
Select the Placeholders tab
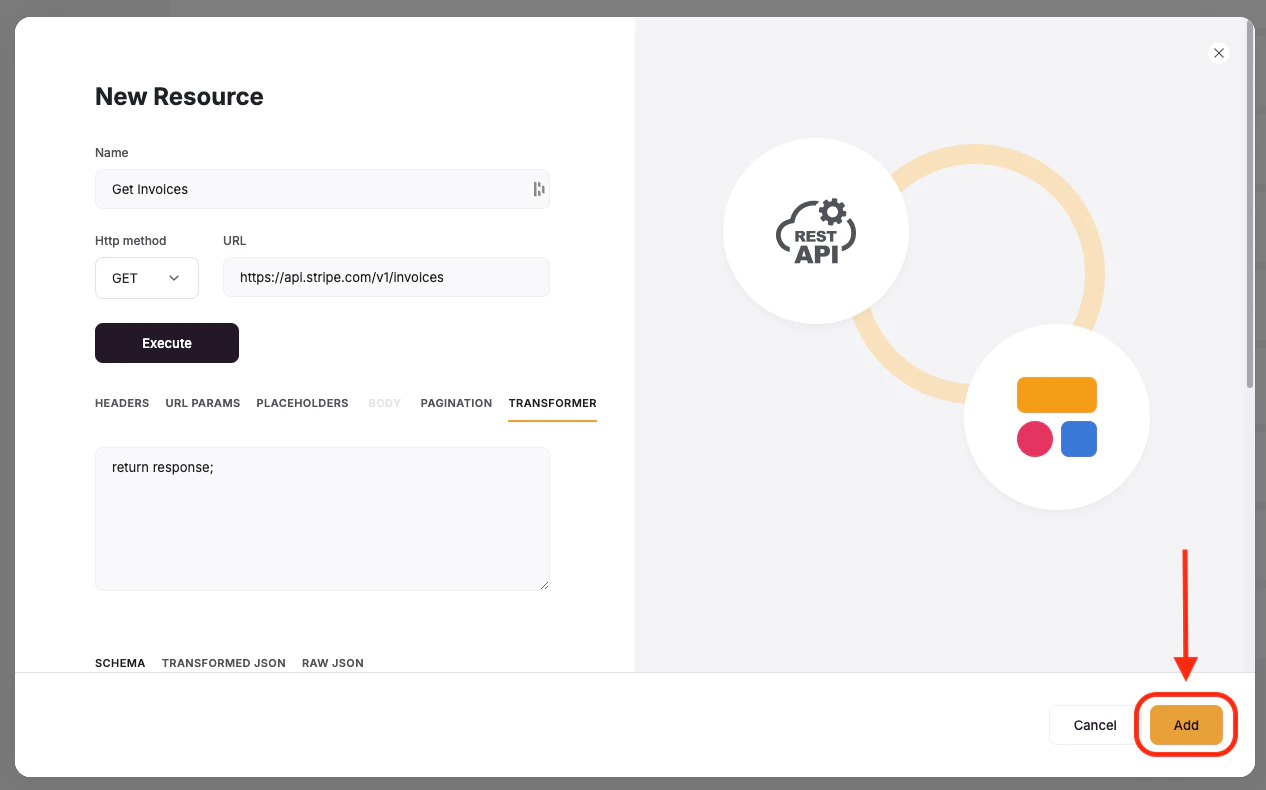coord(302,403)
